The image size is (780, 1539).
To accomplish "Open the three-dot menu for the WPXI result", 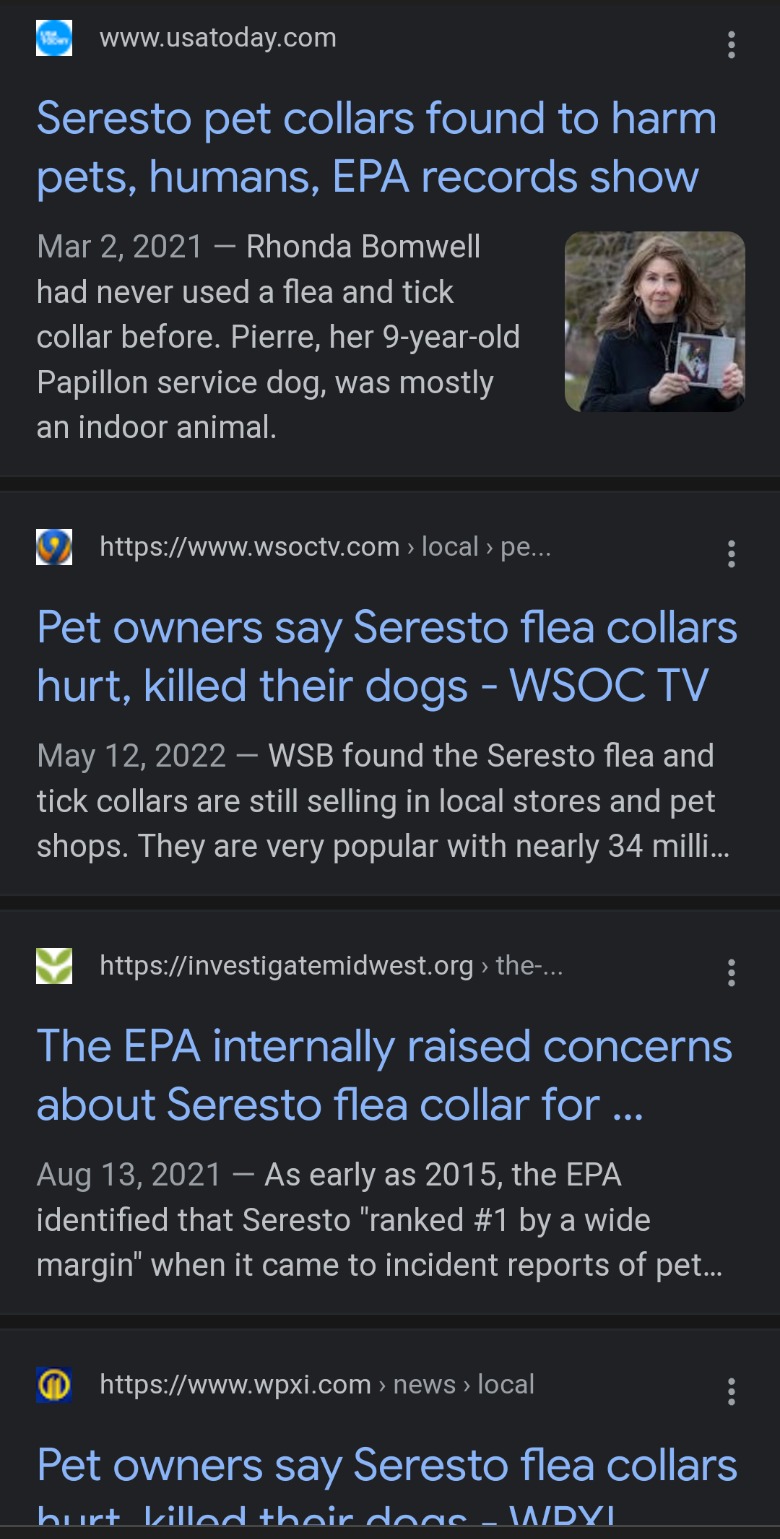I will coord(732,1392).
